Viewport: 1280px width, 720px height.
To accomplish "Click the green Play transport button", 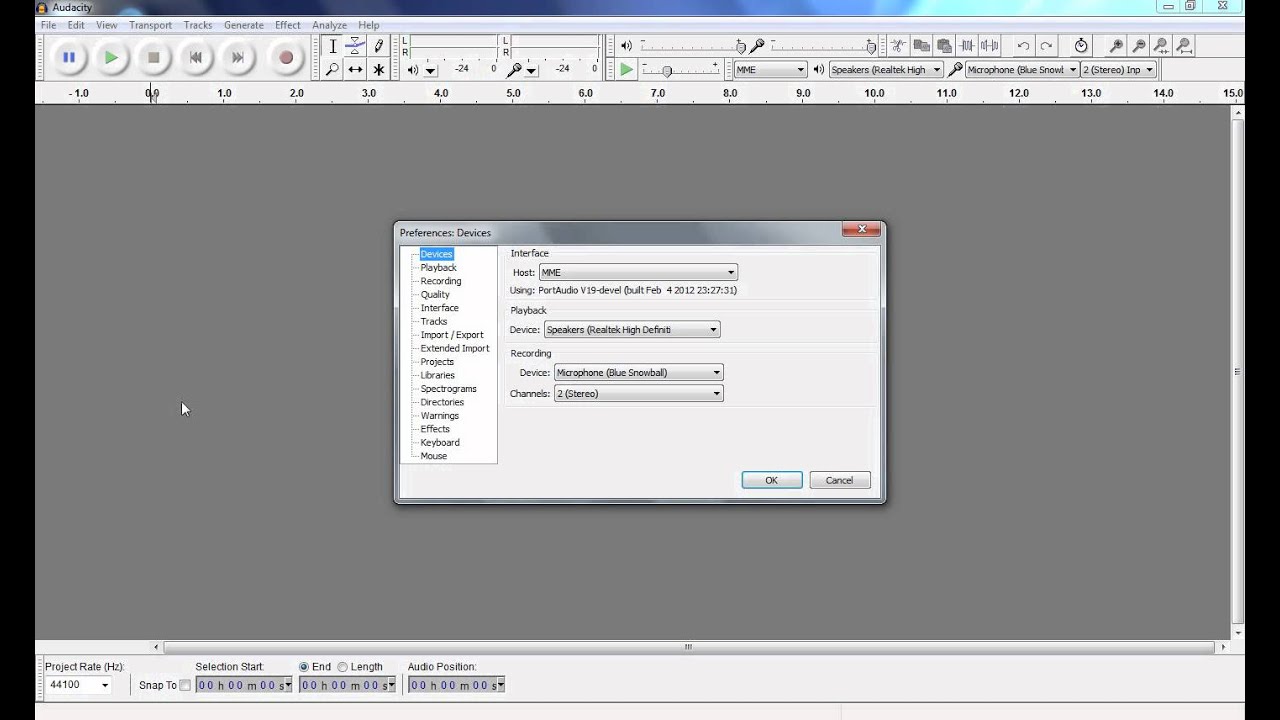I will coord(111,58).
